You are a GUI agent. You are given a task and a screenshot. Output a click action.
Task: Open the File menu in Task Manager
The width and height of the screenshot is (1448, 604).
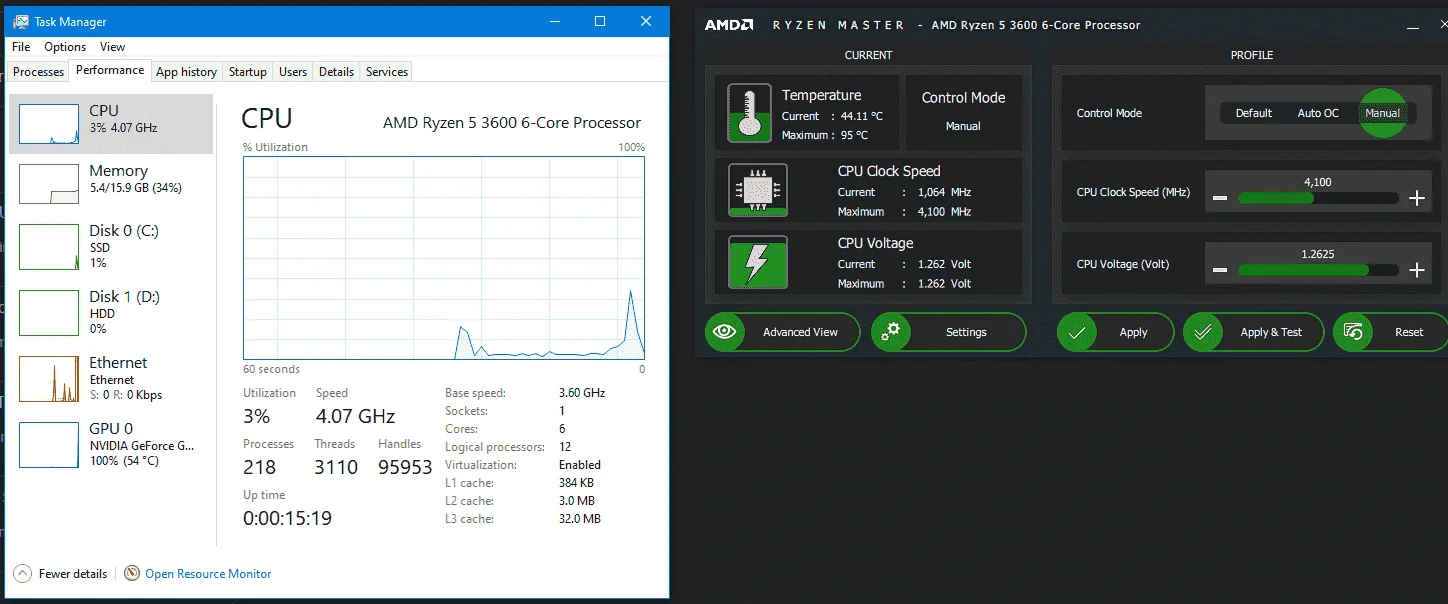click(x=21, y=47)
